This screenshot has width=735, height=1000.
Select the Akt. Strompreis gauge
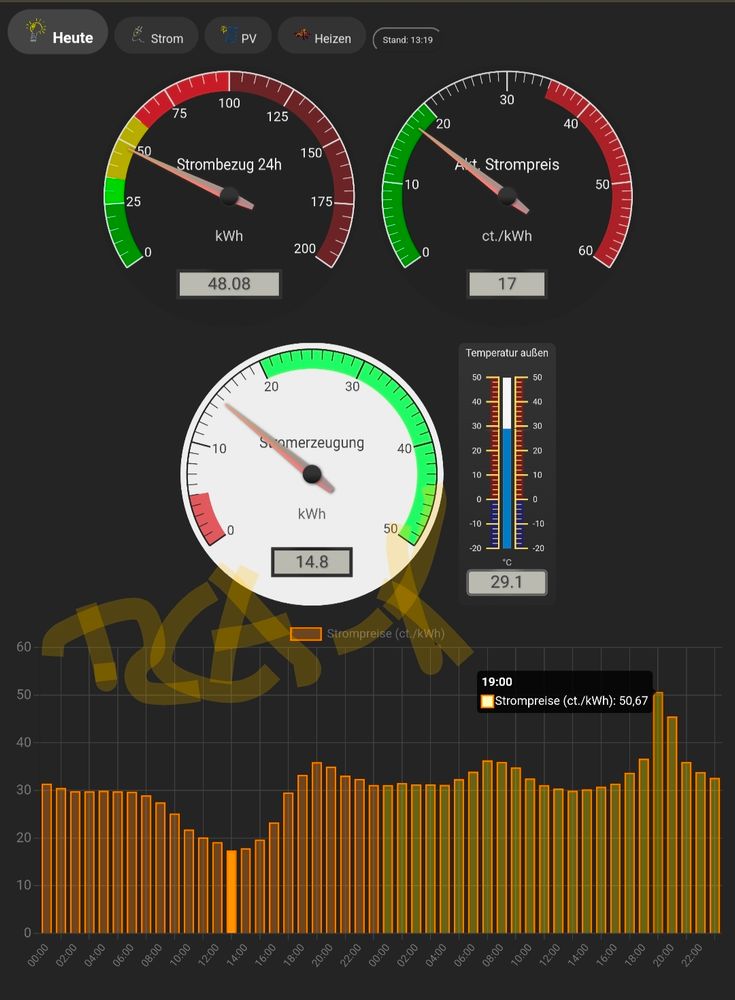click(507, 185)
